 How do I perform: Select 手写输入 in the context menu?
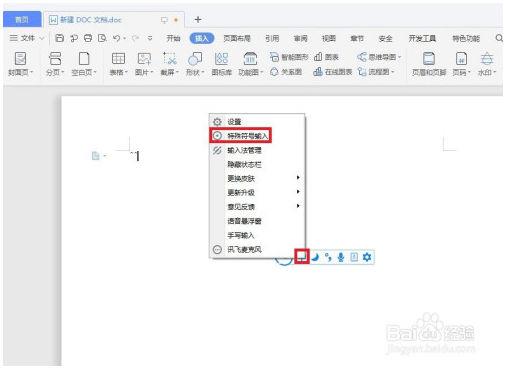257,235
